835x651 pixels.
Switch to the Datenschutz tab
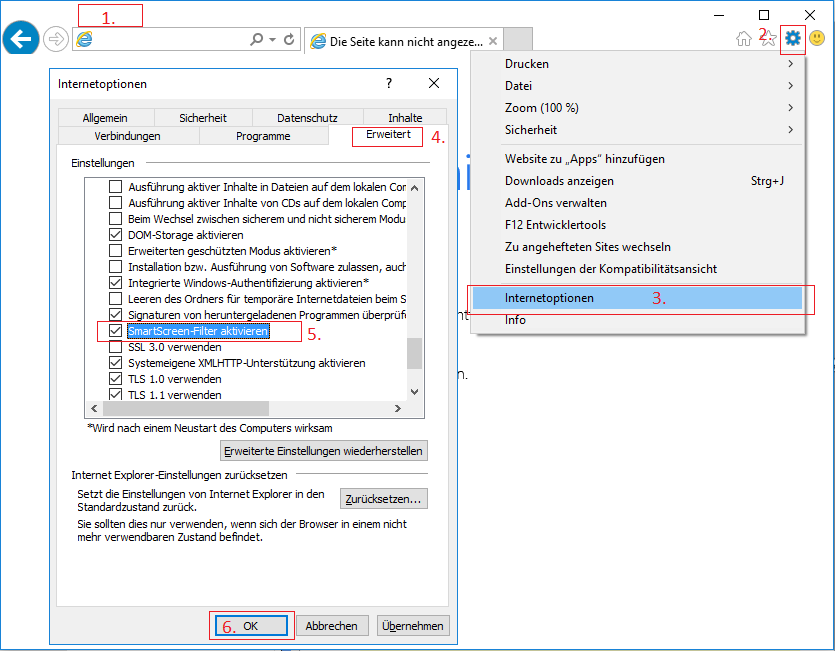point(307,118)
